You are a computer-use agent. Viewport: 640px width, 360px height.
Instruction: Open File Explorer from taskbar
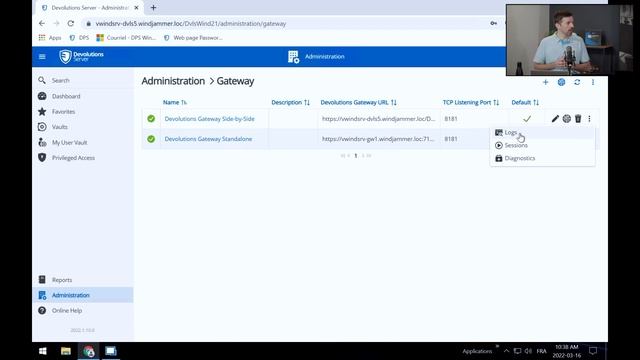(66, 351)
